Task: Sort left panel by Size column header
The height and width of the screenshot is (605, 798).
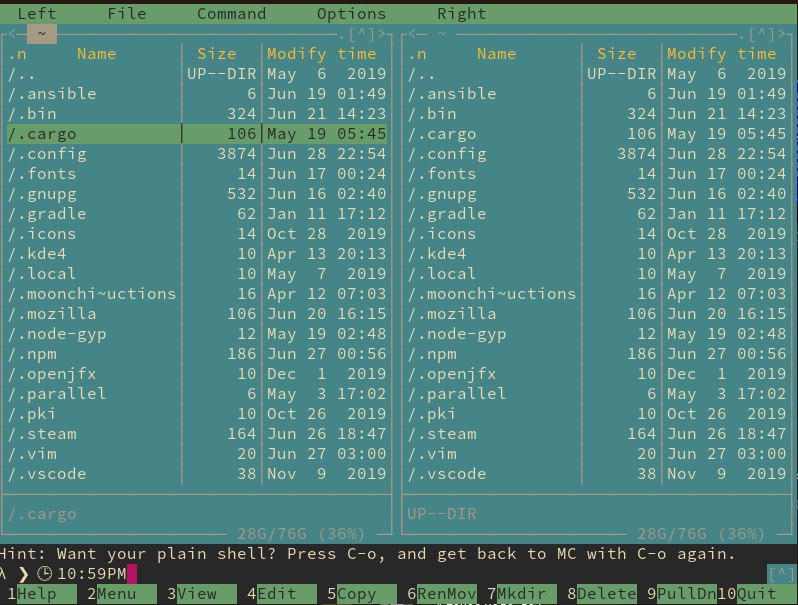Action: pyautogui.click(x=217, y=54)
